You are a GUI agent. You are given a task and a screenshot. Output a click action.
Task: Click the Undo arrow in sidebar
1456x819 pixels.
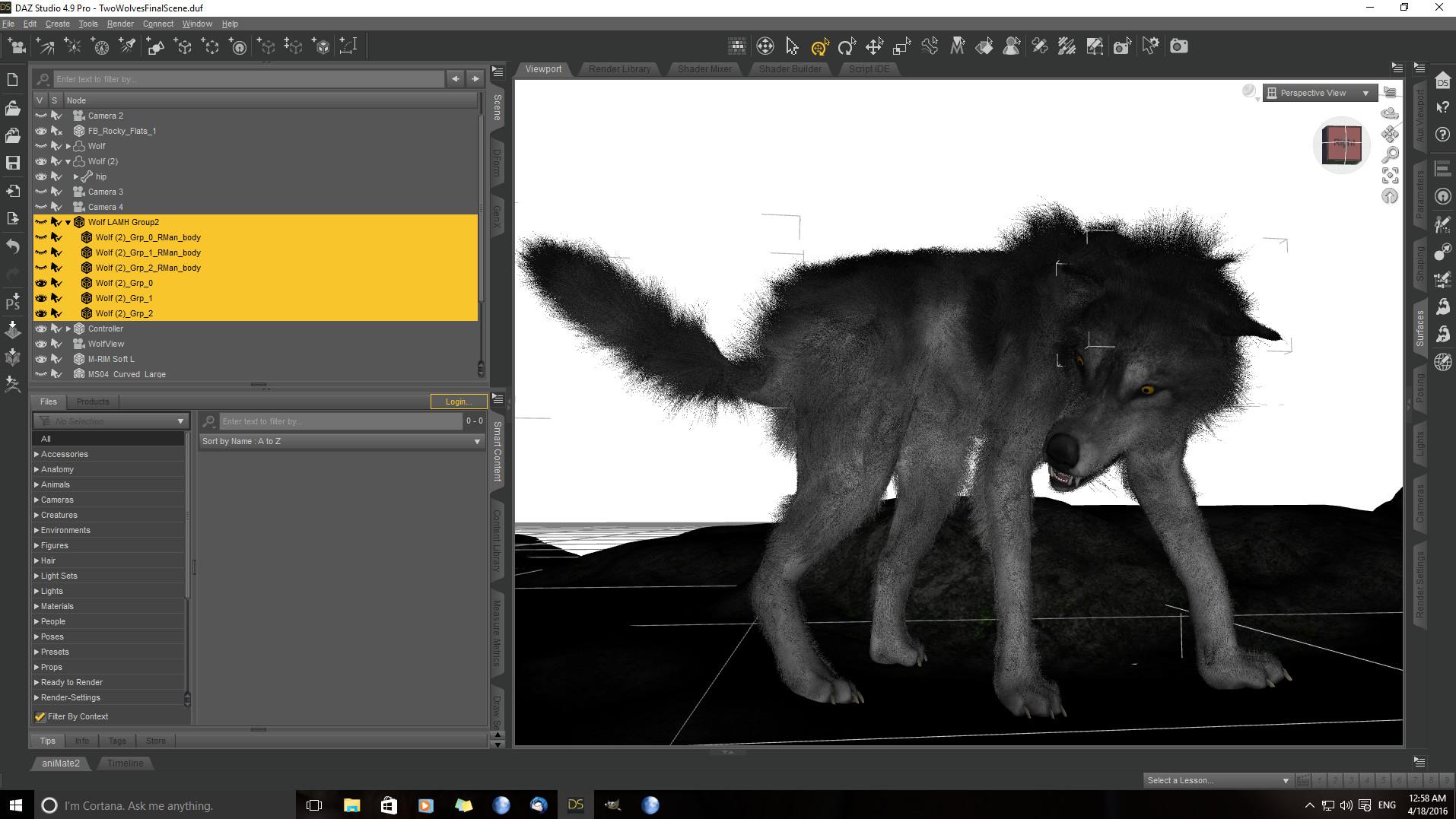click(13, 246)
